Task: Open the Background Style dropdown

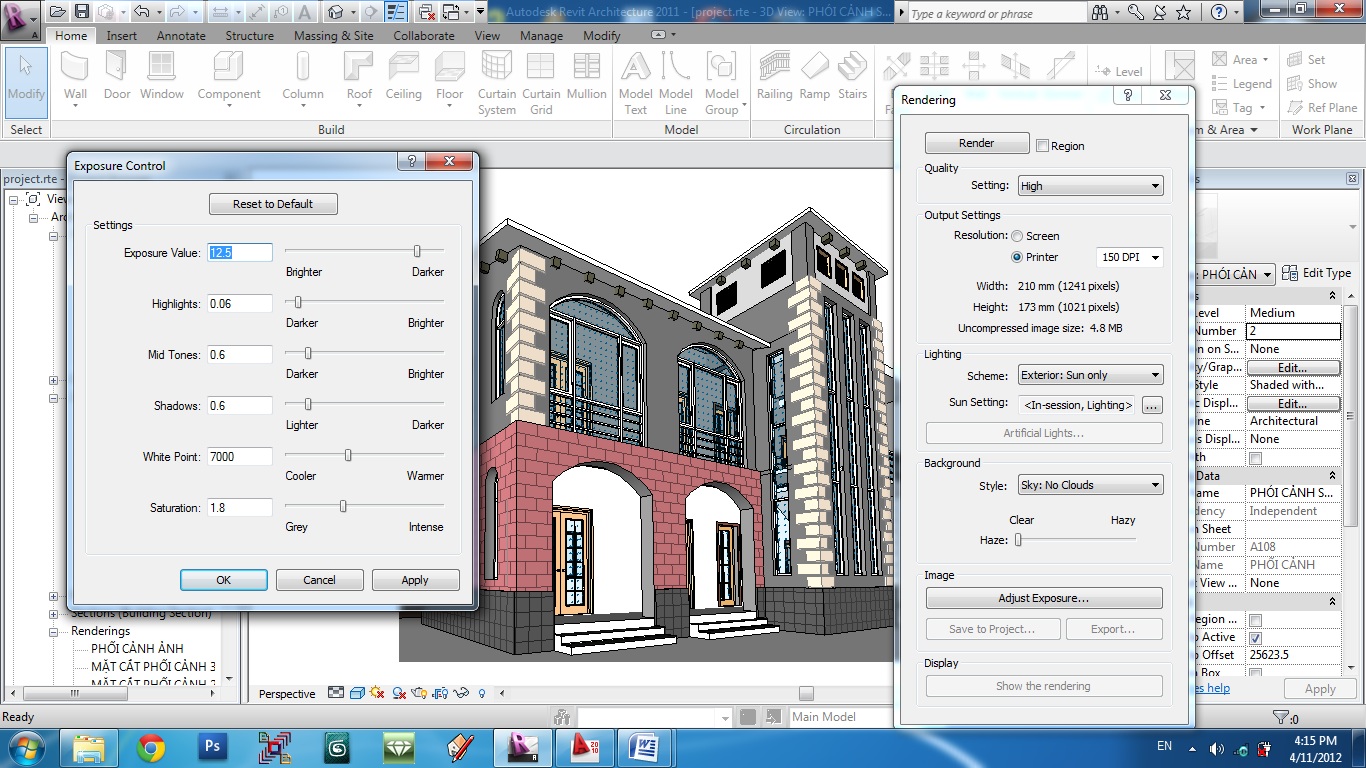Action: pos(1090,485)
